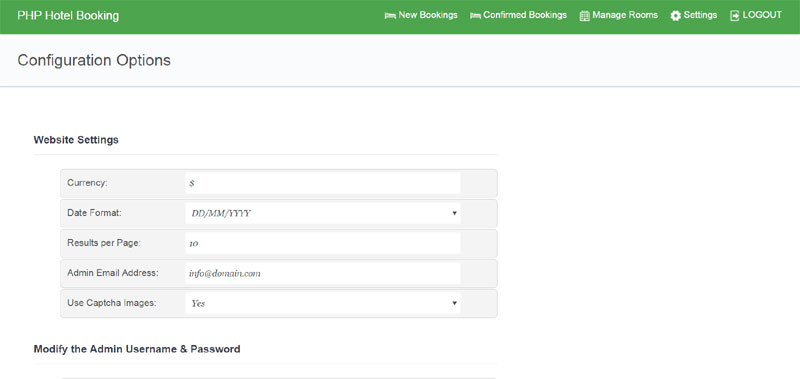The image size is (800, 379).
Task: Click the Currency: label
Action: [87, 183]
